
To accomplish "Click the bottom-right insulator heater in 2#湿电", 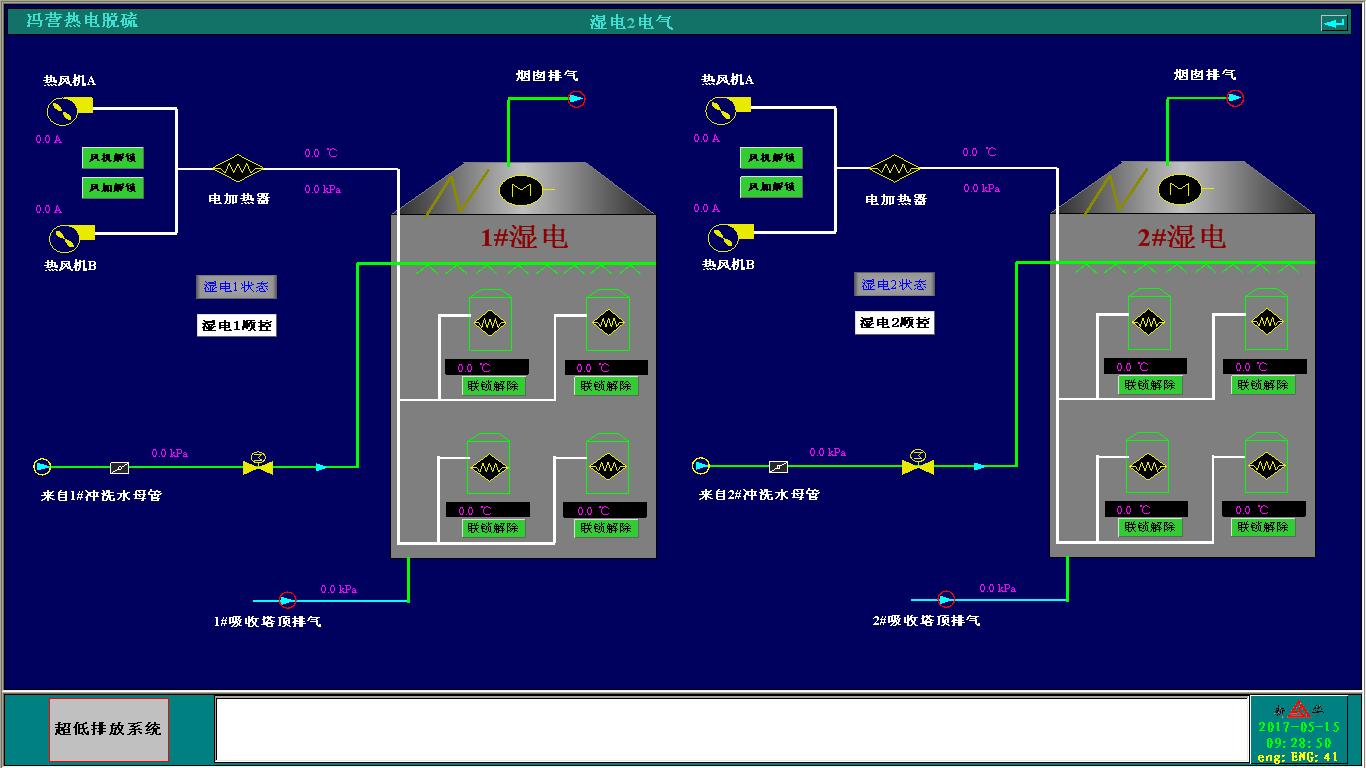I will (1265, 466).
